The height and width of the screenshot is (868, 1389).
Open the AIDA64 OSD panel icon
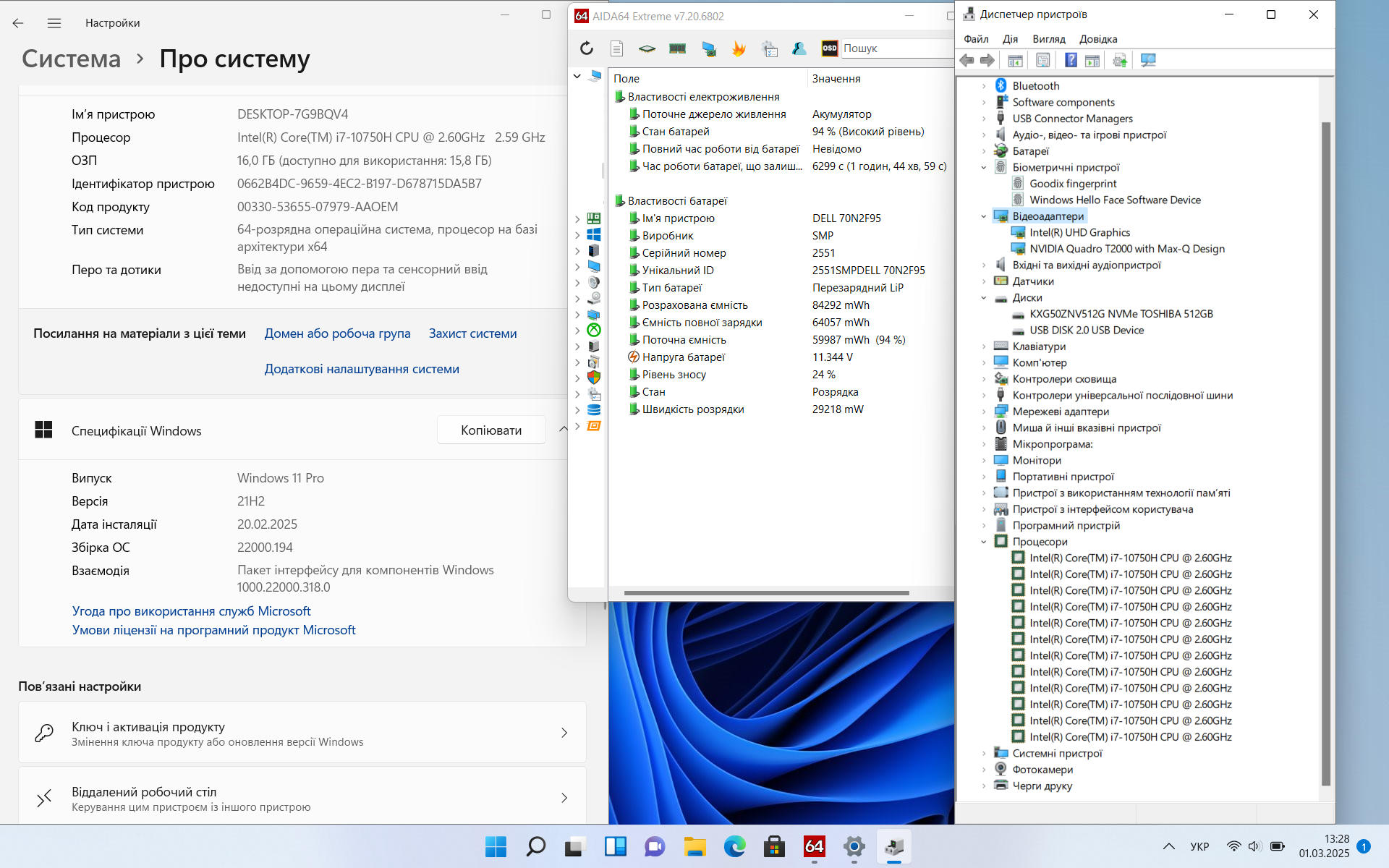(x=829, y=48)
